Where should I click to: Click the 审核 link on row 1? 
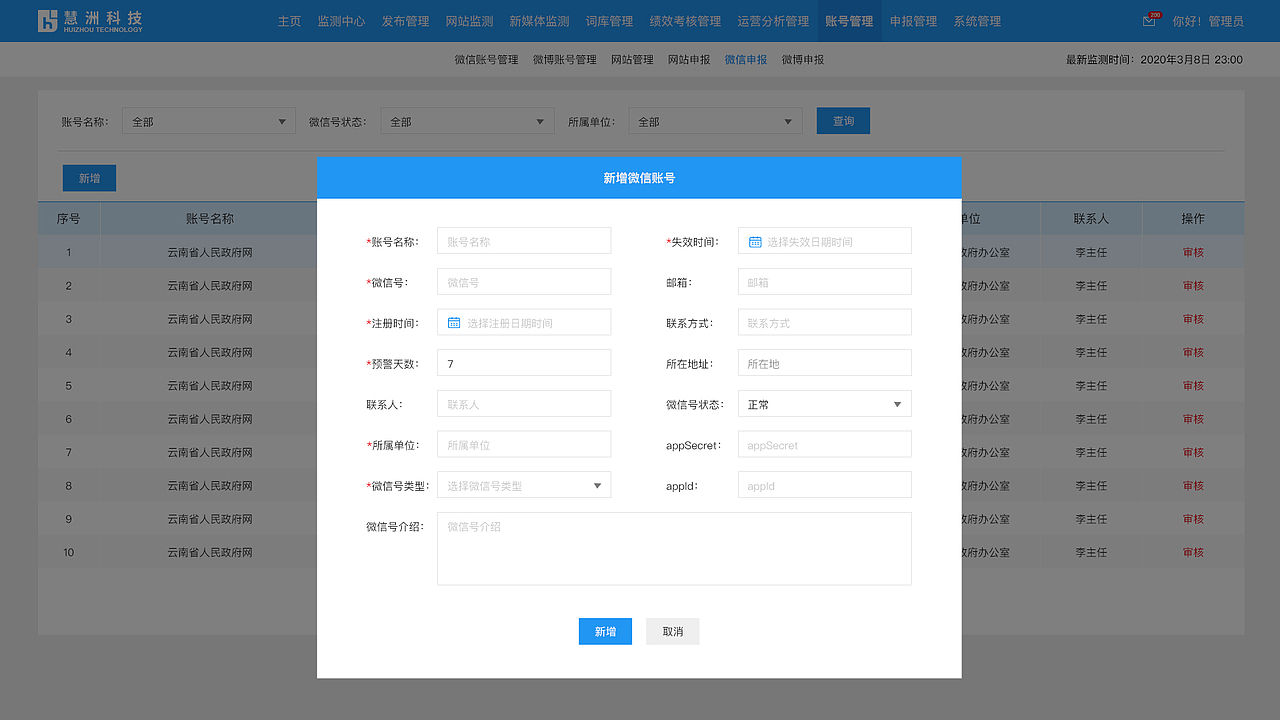tap(1192, 252)
